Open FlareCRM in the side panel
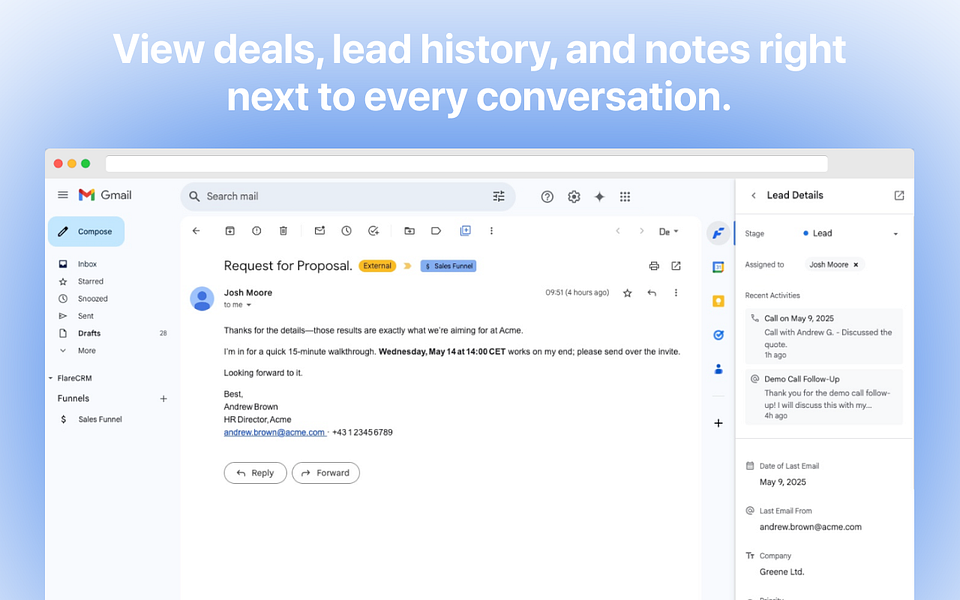This screenshot has height=600, width=960. [718, 233]
